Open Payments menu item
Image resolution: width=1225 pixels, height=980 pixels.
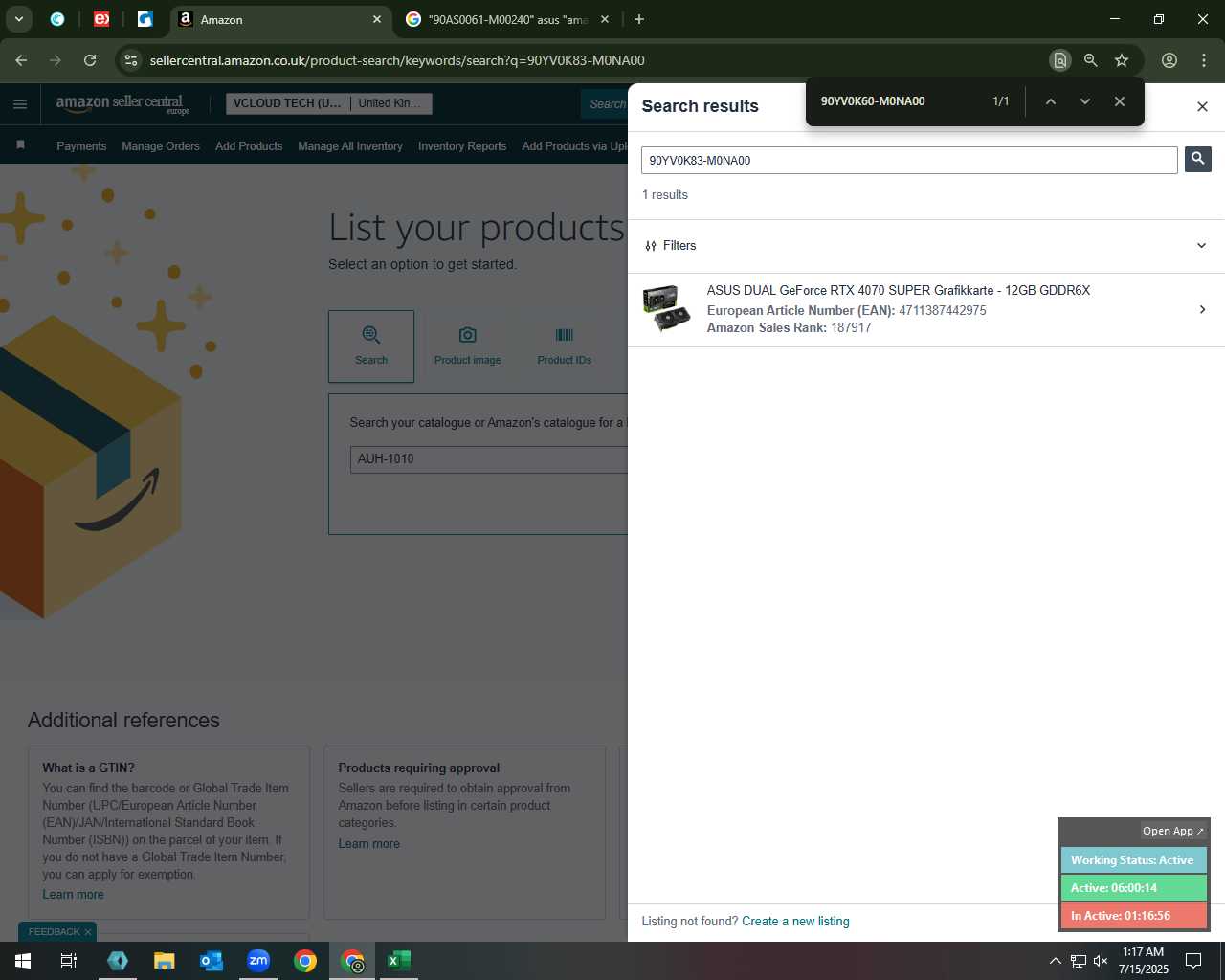point(81,146)
